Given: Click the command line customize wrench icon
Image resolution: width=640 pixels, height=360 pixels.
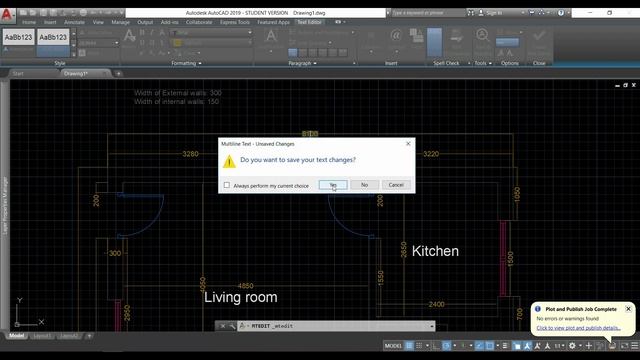Looking at the screenshot, I should tap(232, 326).
